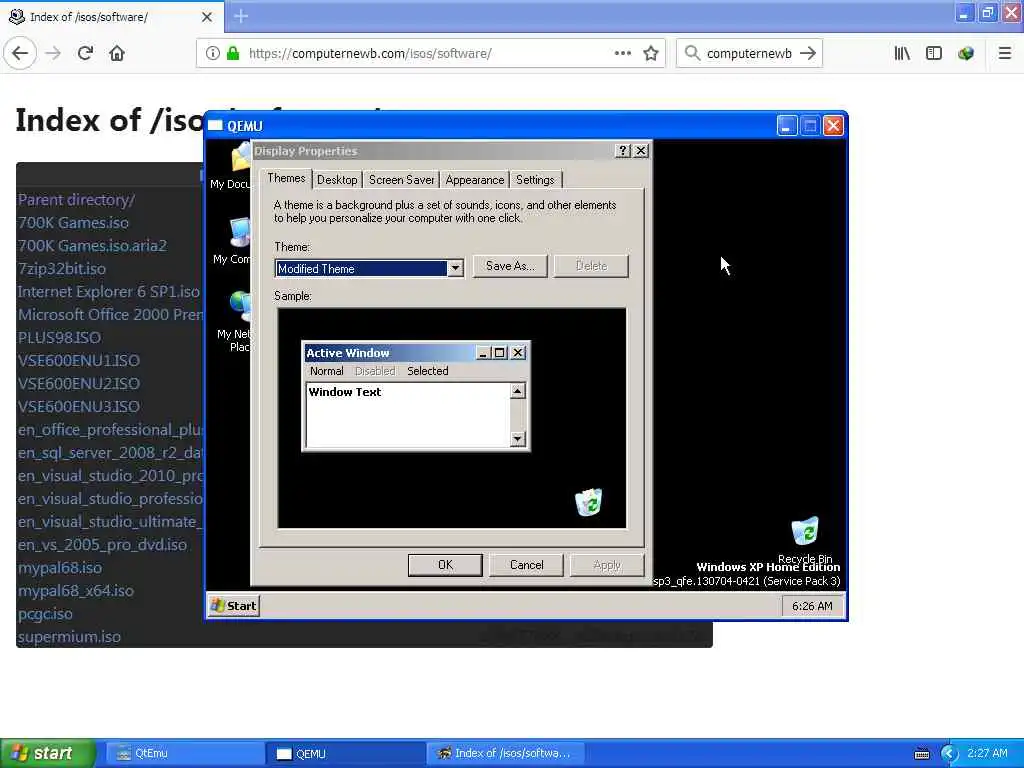Click the Microsoft Office 2000 iso link
This screenshot has width=1024, height=768.
coord(110,315)
